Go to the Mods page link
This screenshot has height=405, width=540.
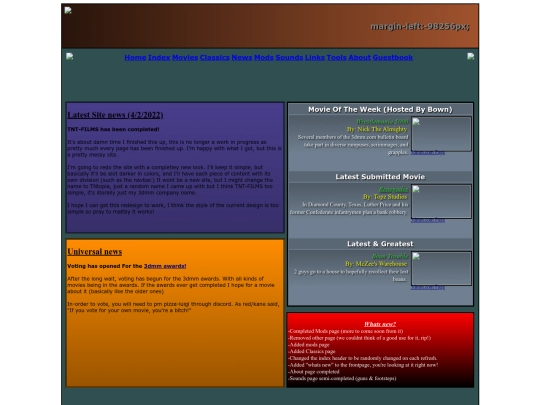pos(264,58)
